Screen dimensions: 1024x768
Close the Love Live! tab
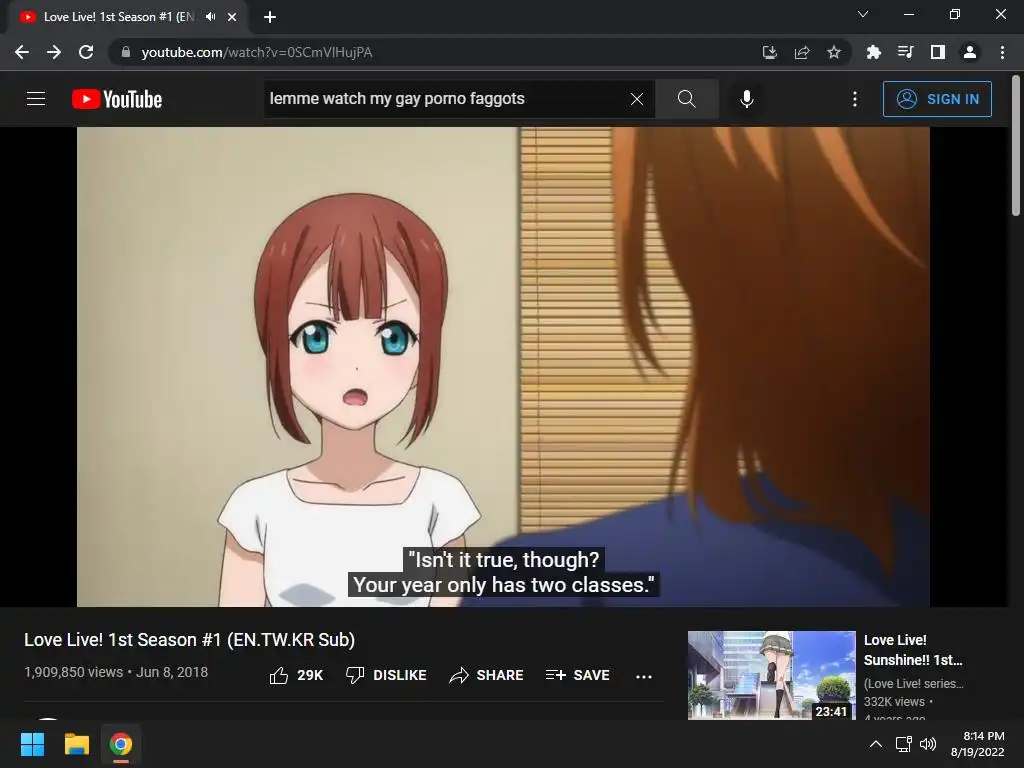point(232,17)
